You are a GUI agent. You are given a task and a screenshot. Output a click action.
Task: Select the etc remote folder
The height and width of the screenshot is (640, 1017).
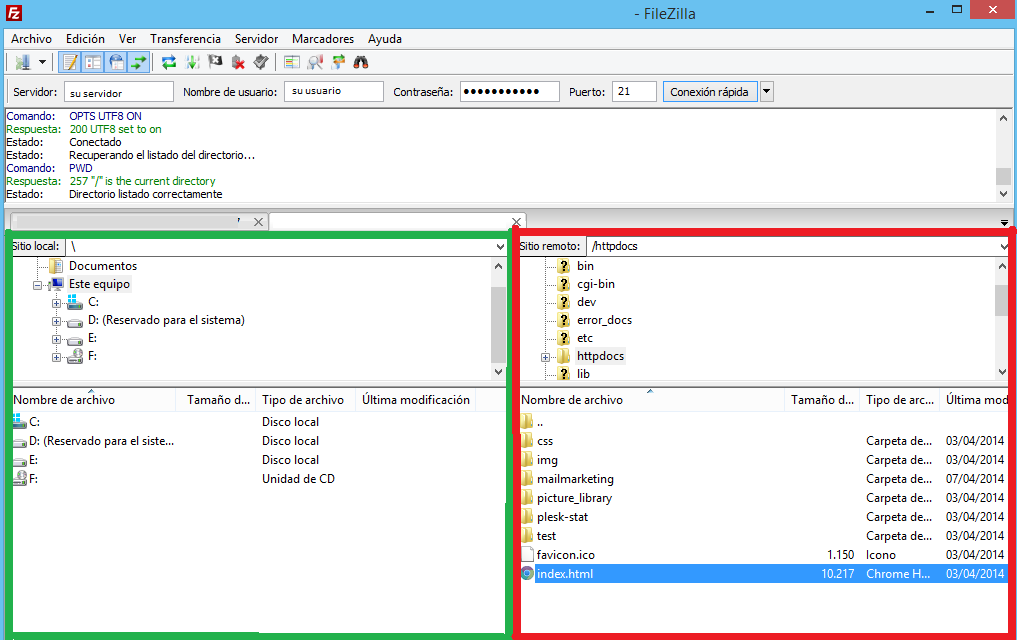click(584, 338)
